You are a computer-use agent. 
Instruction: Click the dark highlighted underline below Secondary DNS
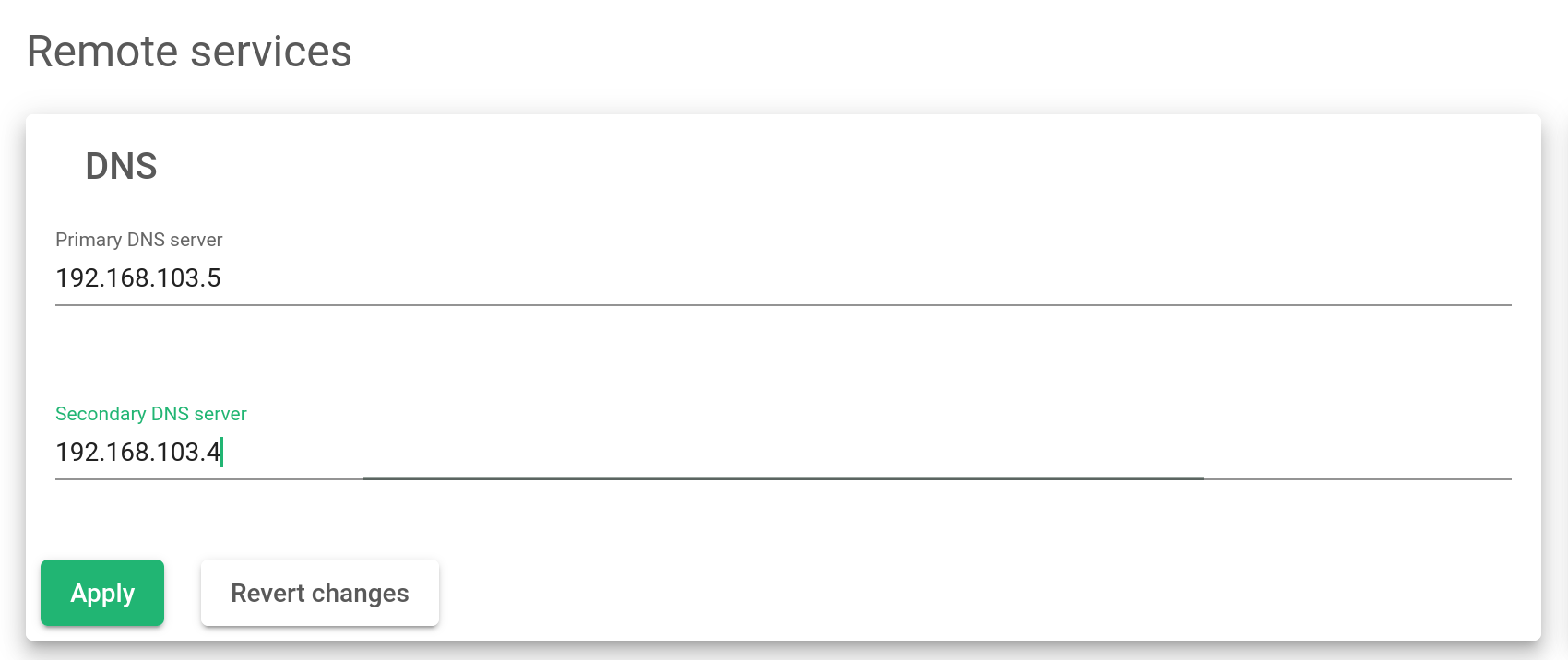point(783,478)
